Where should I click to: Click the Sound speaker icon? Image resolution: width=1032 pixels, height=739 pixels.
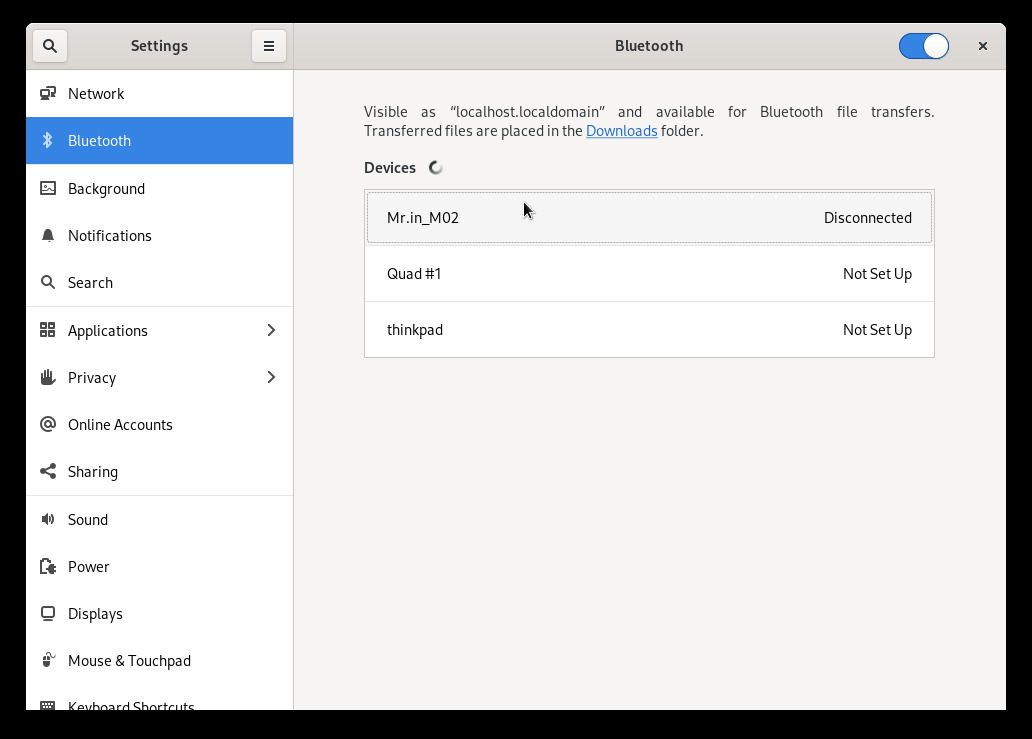click(48, 520)
